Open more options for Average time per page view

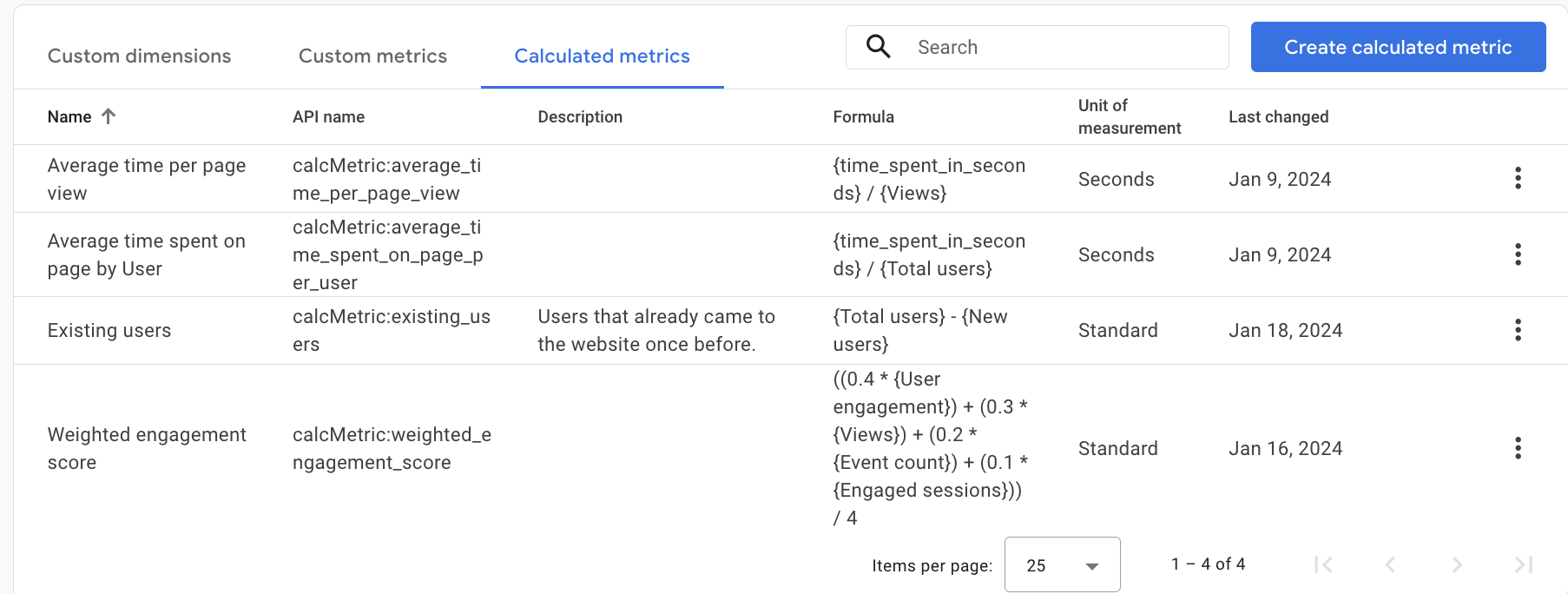(1518, 179)
